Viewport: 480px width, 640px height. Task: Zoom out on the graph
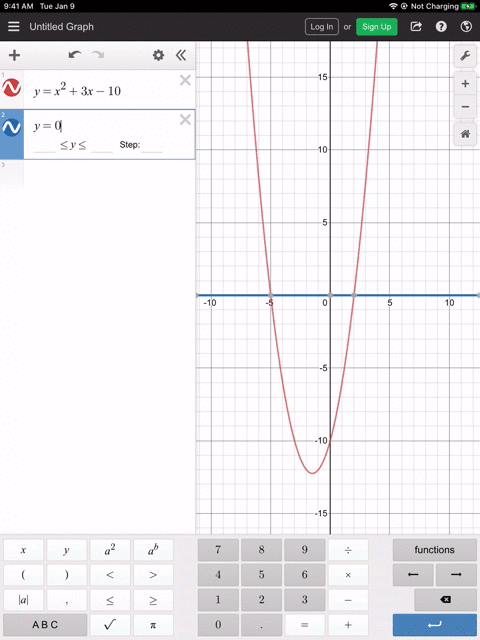tap(465, 107)
